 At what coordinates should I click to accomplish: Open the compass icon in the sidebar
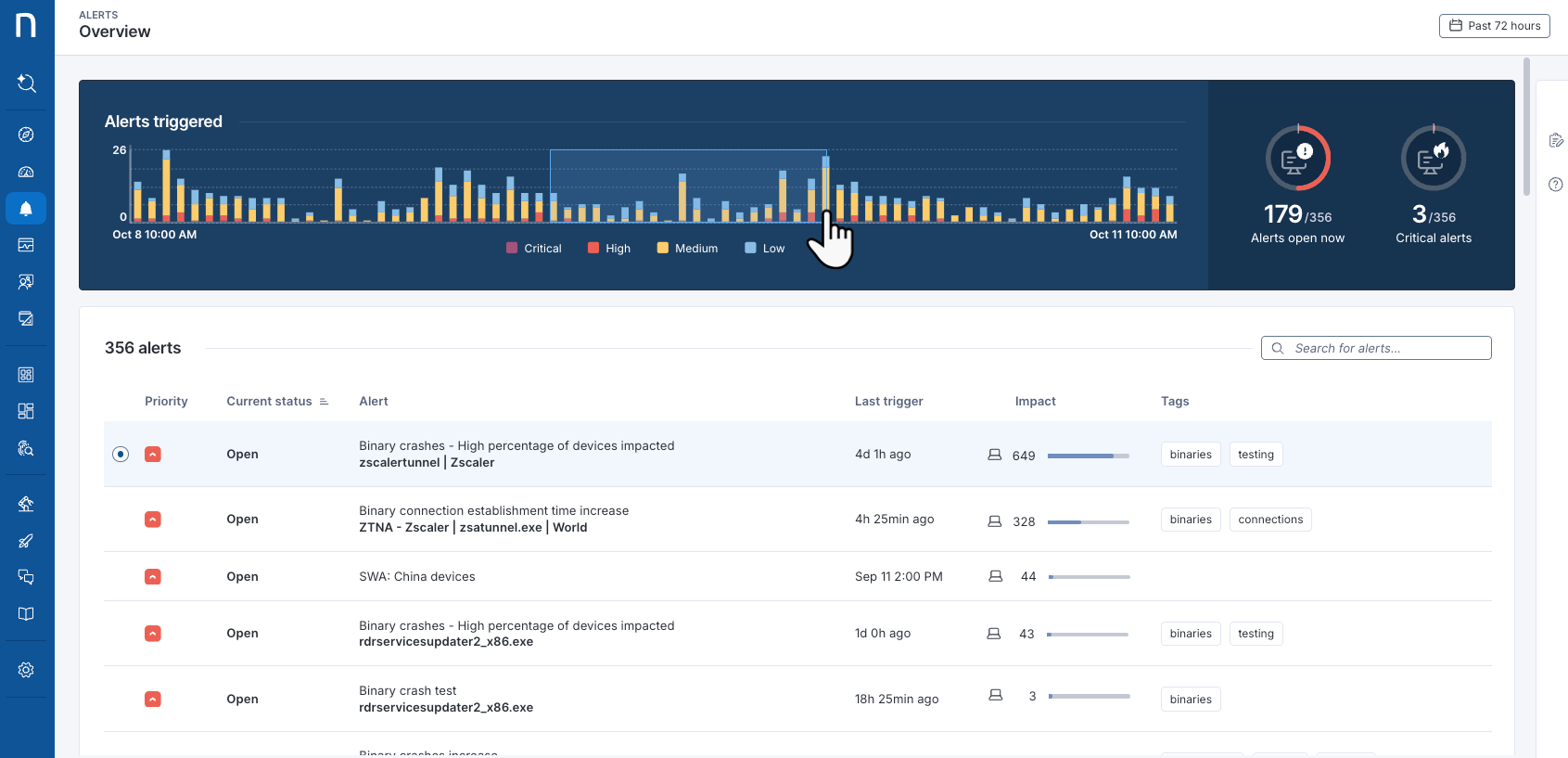pyautogui.click(x=26, y=135)
